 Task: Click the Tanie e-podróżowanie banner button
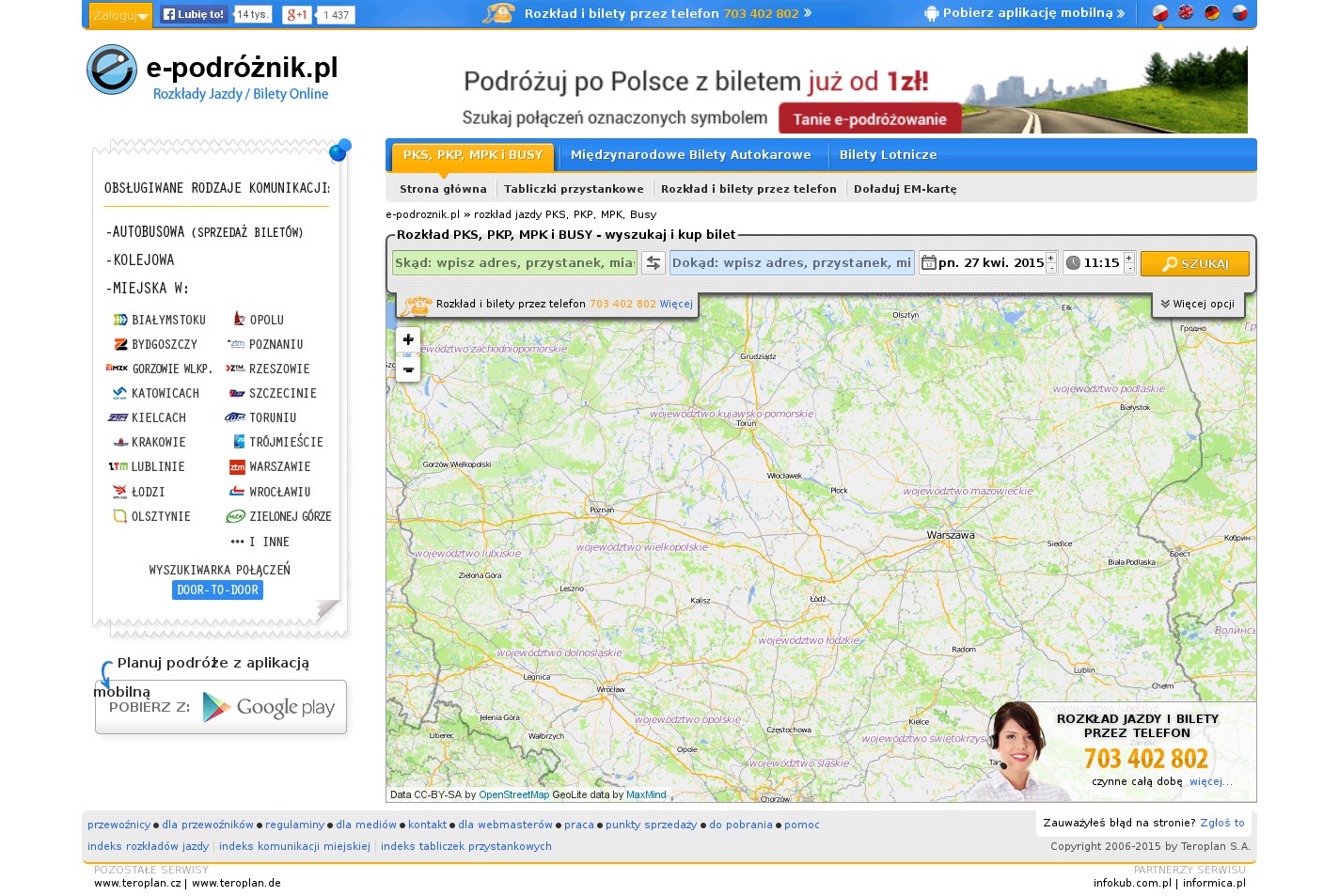click(x=869, y=119)
